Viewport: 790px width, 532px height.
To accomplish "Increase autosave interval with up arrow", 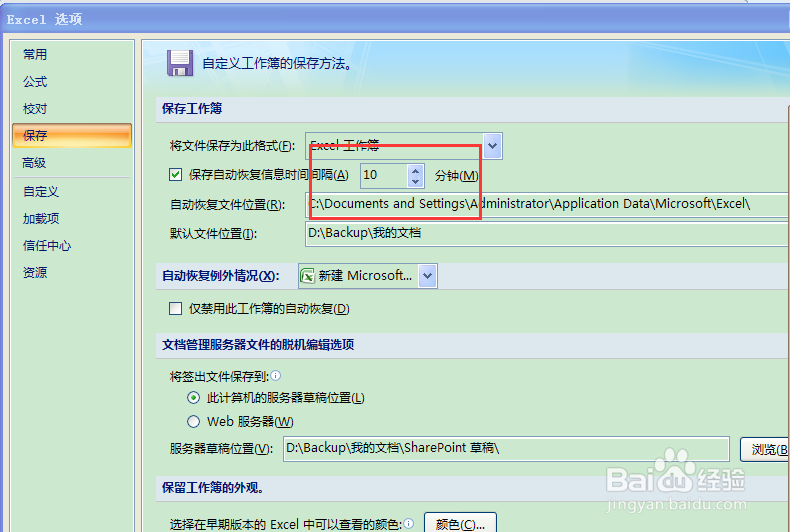I will click(415, 170).
